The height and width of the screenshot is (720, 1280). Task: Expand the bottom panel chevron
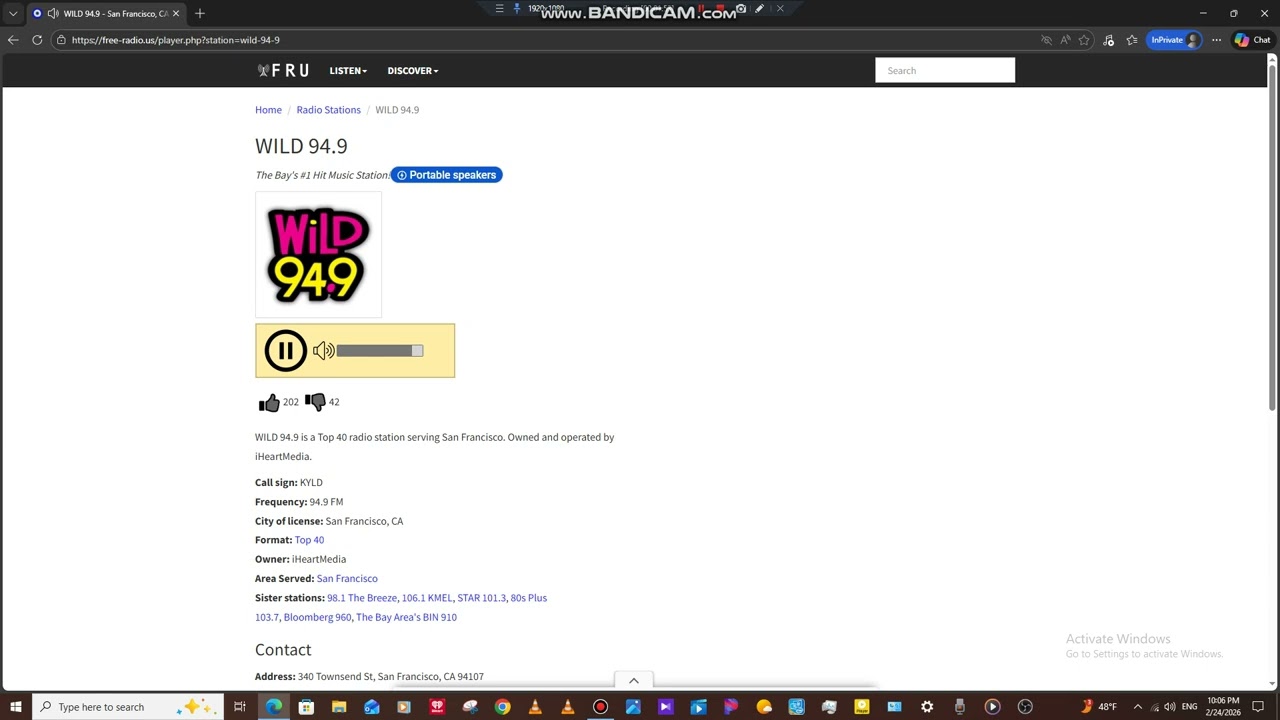point(633,680)
